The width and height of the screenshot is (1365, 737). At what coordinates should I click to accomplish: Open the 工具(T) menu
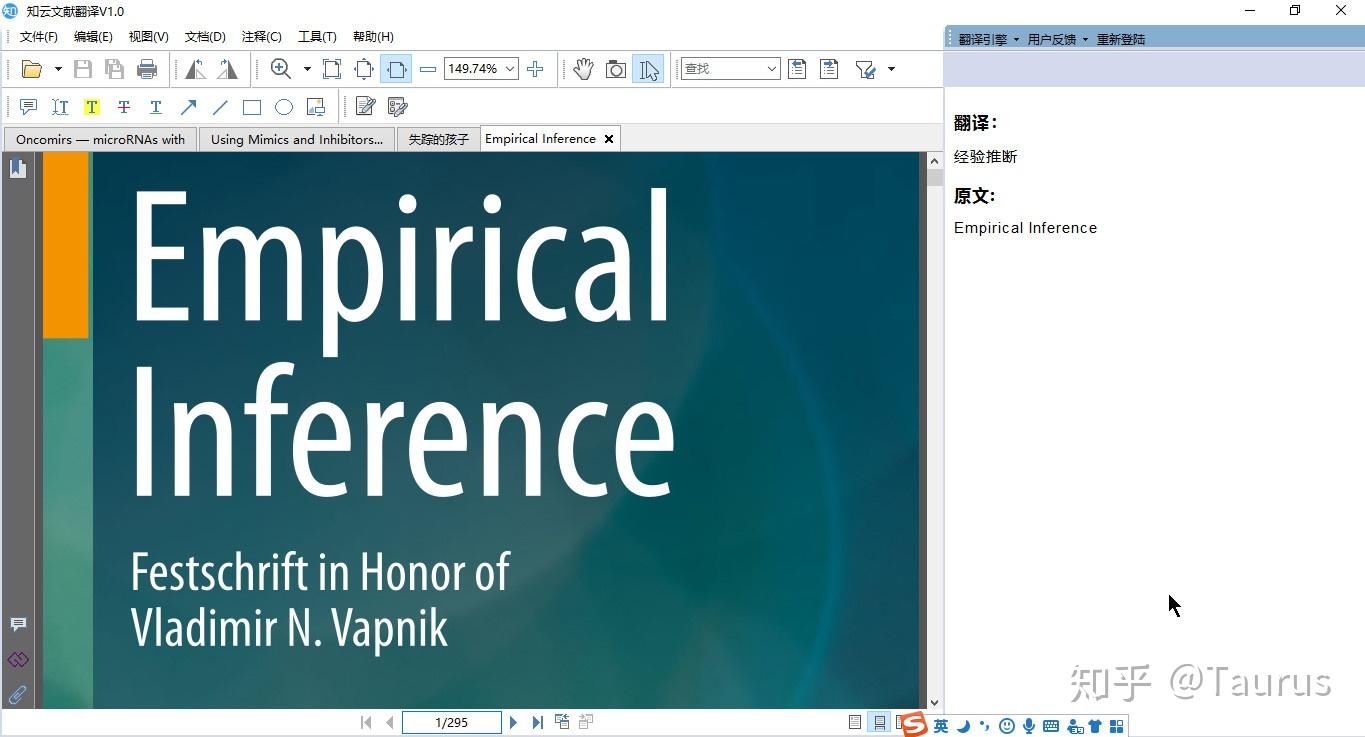[317, 36]
